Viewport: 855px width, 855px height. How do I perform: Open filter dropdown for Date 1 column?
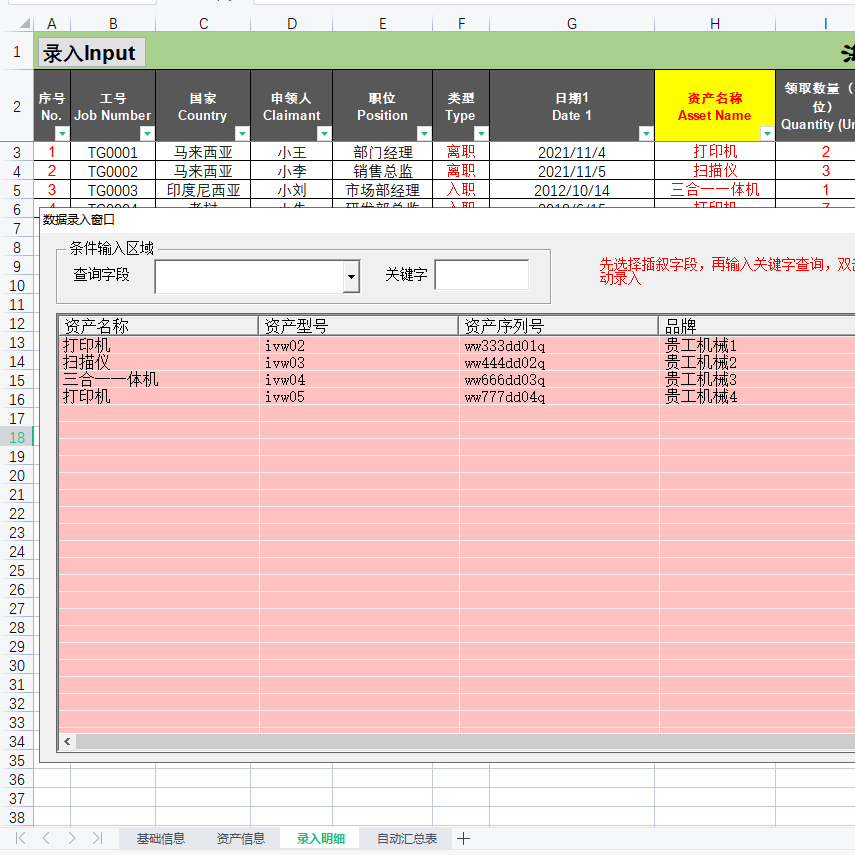pos(646,134)
